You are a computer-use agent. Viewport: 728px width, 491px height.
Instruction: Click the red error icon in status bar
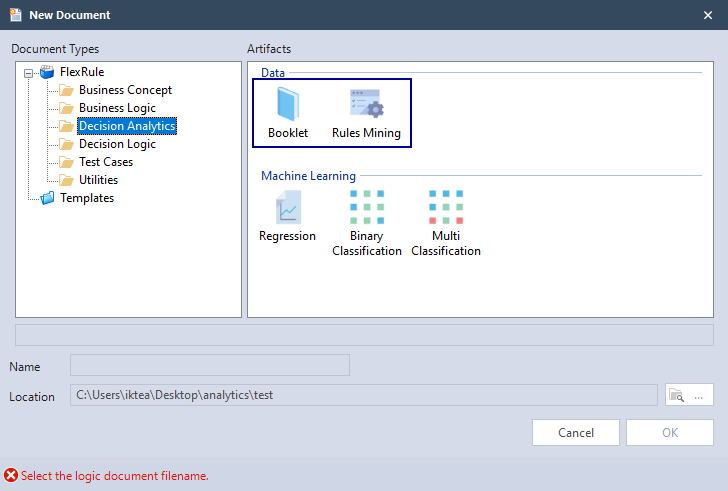click(x=11, y=476)
